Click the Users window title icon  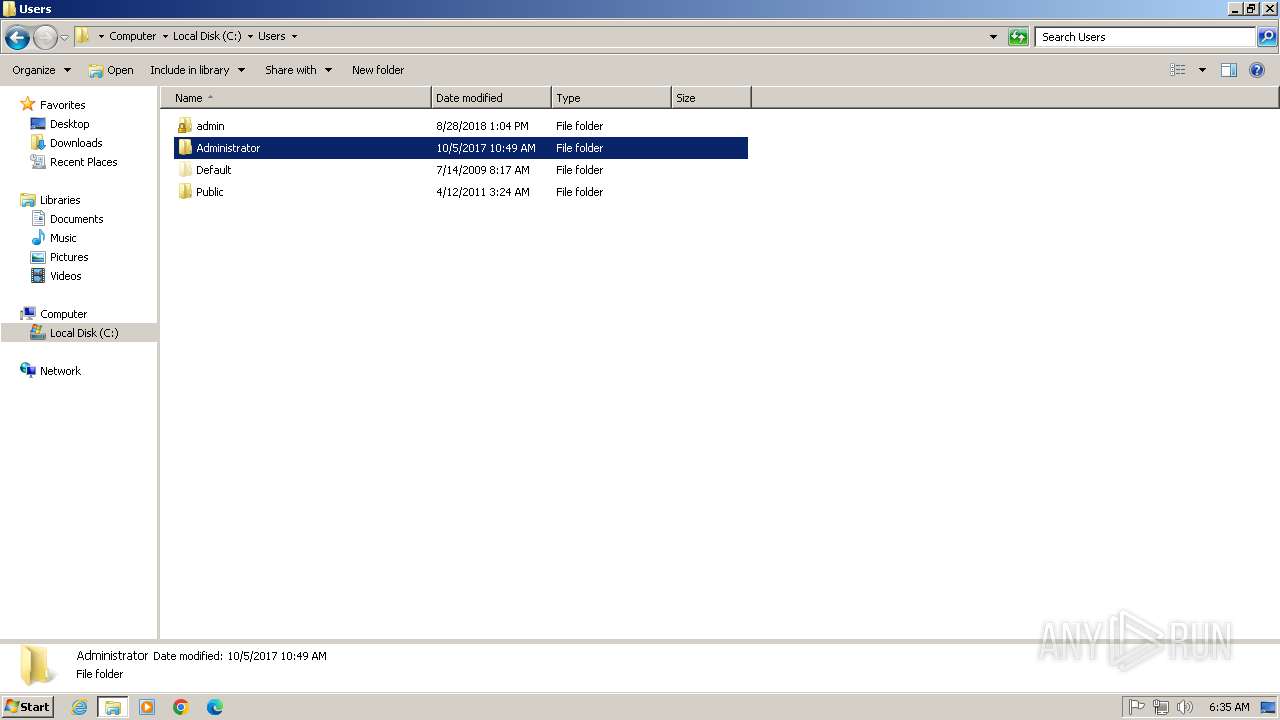pyautogui.click(x=9, y=8)
